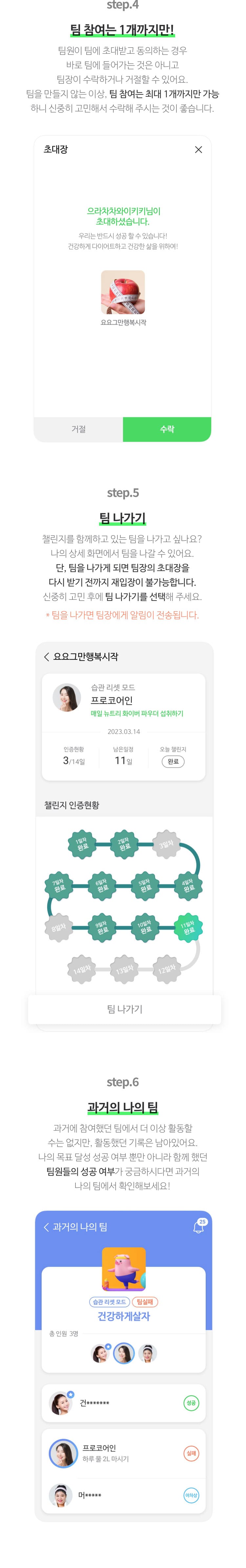Tap the 습관 리셋 모드 tag
246x1568 pixels.
109,1302
